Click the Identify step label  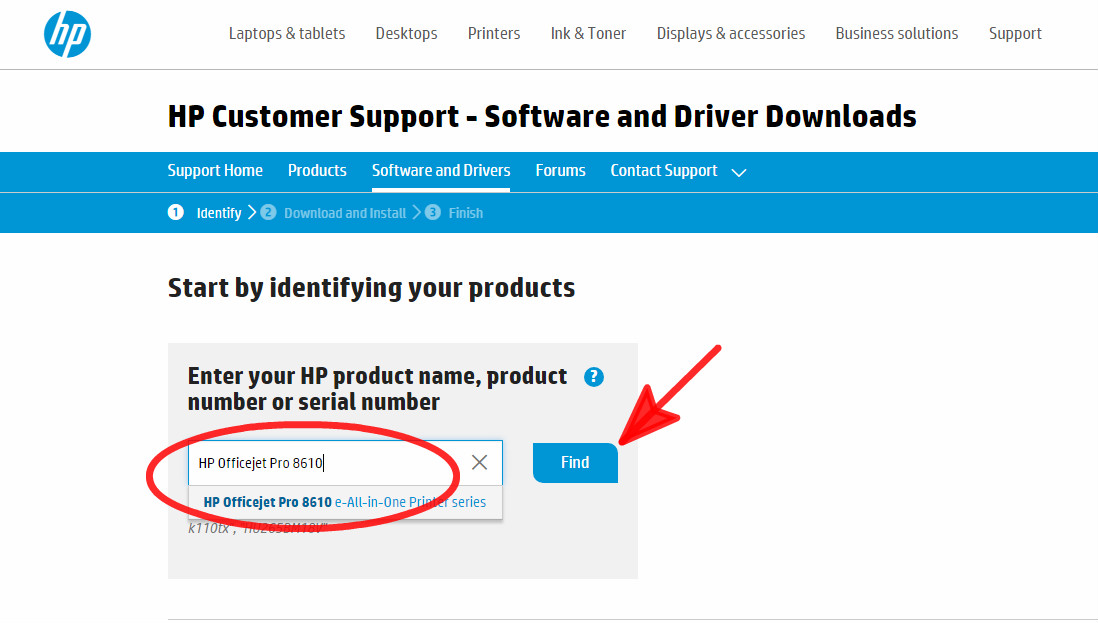(218, 213)
